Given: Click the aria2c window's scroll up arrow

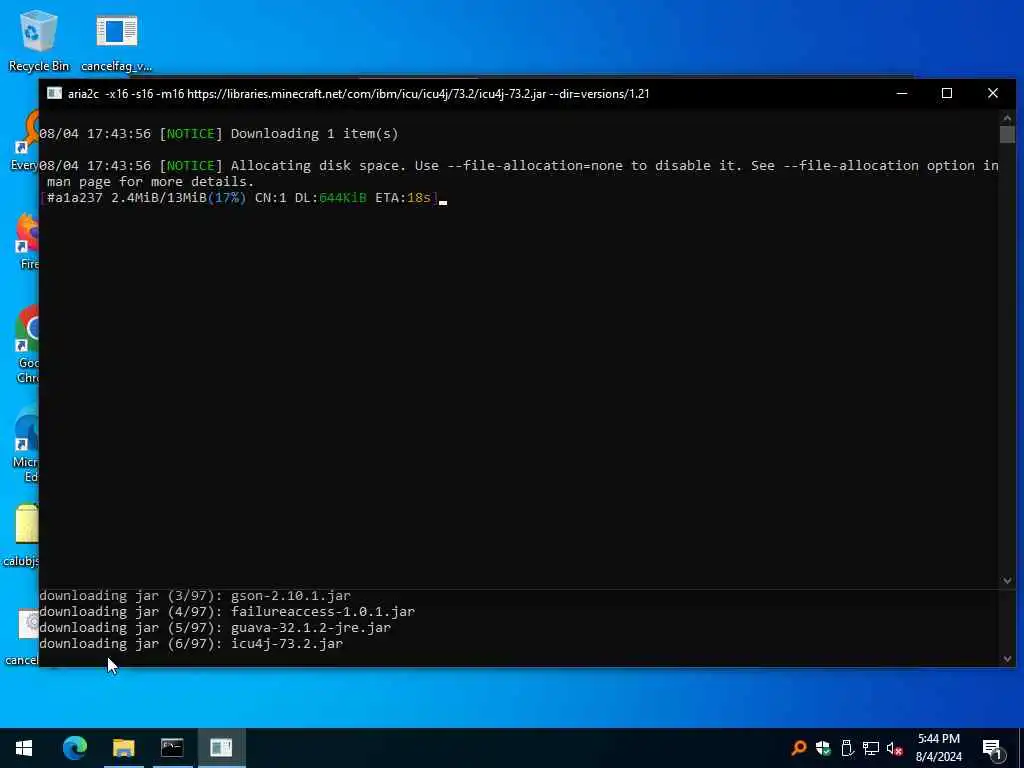Looking at the screenshot, I should click(x=1006, y=118).
